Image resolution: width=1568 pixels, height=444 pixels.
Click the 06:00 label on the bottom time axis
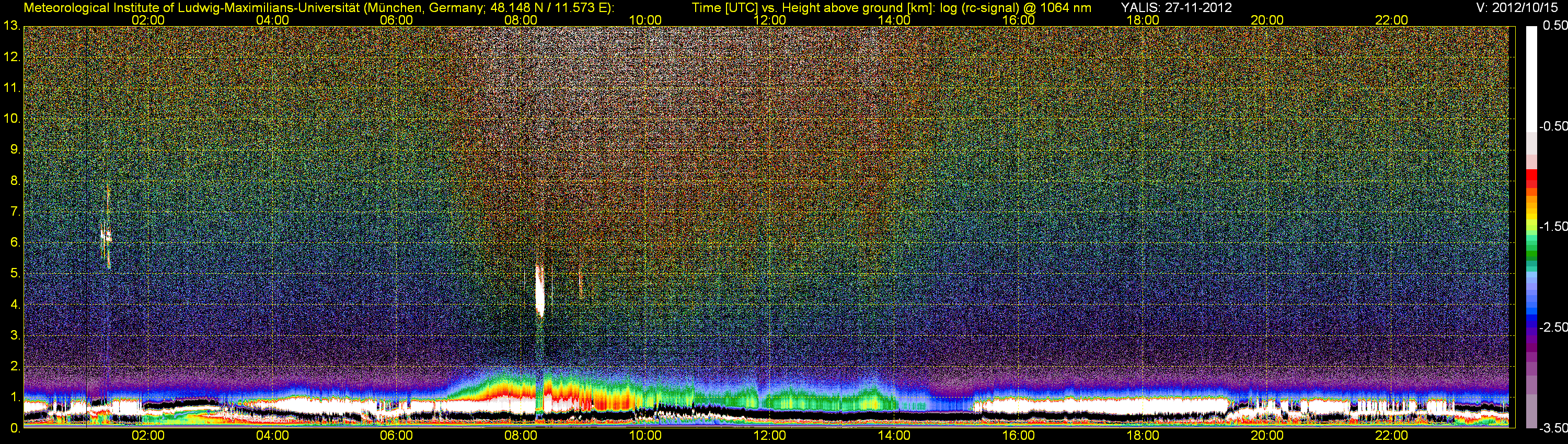click(x=396, y=436)
